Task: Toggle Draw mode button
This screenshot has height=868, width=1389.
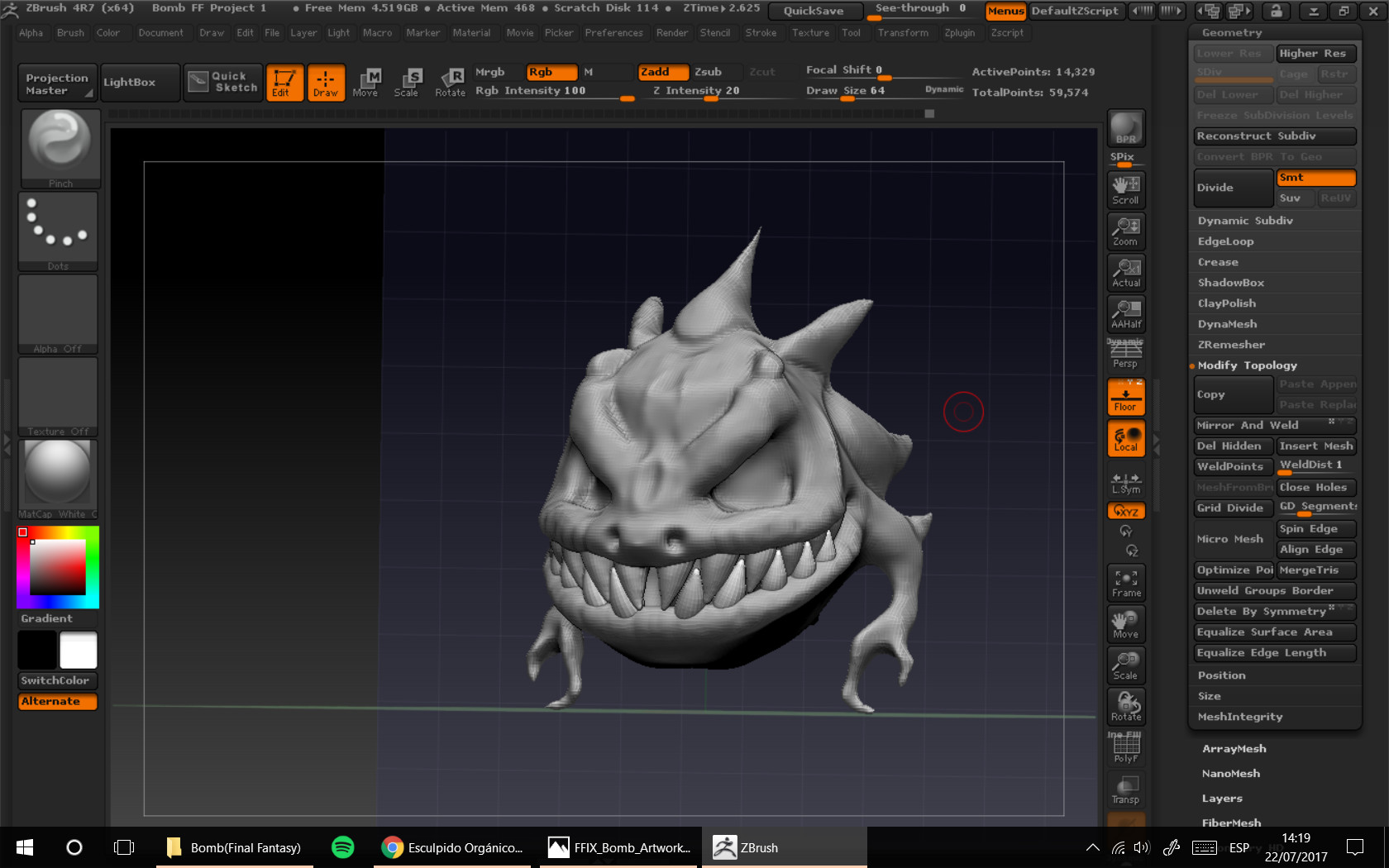Action: pyautogui.click(x=326, y=83)
